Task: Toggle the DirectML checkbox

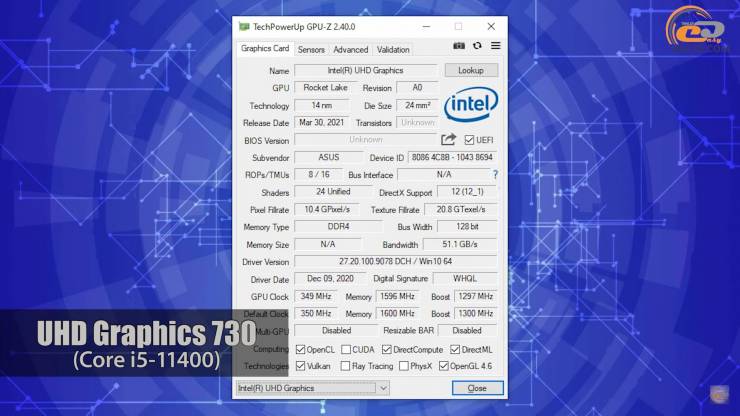Action: (x=455, y=349)
